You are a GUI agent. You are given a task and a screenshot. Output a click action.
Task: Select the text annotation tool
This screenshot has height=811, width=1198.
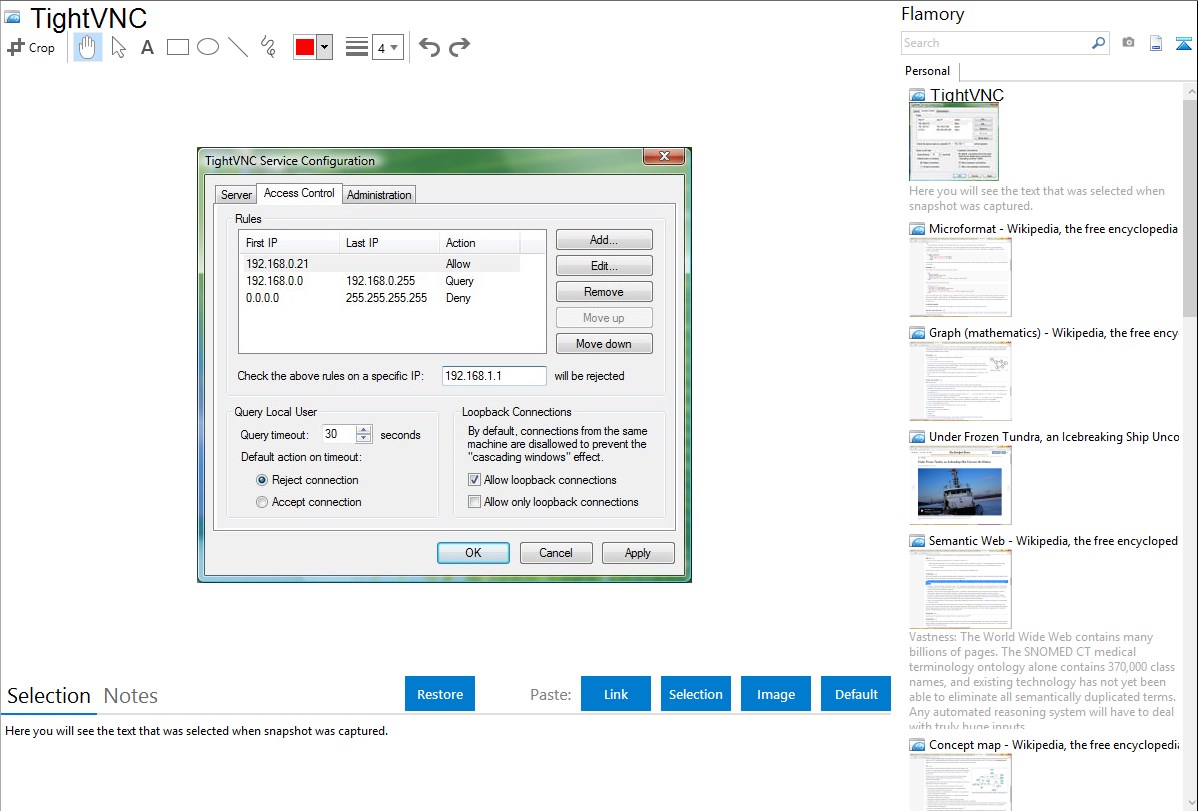point(147,47)
